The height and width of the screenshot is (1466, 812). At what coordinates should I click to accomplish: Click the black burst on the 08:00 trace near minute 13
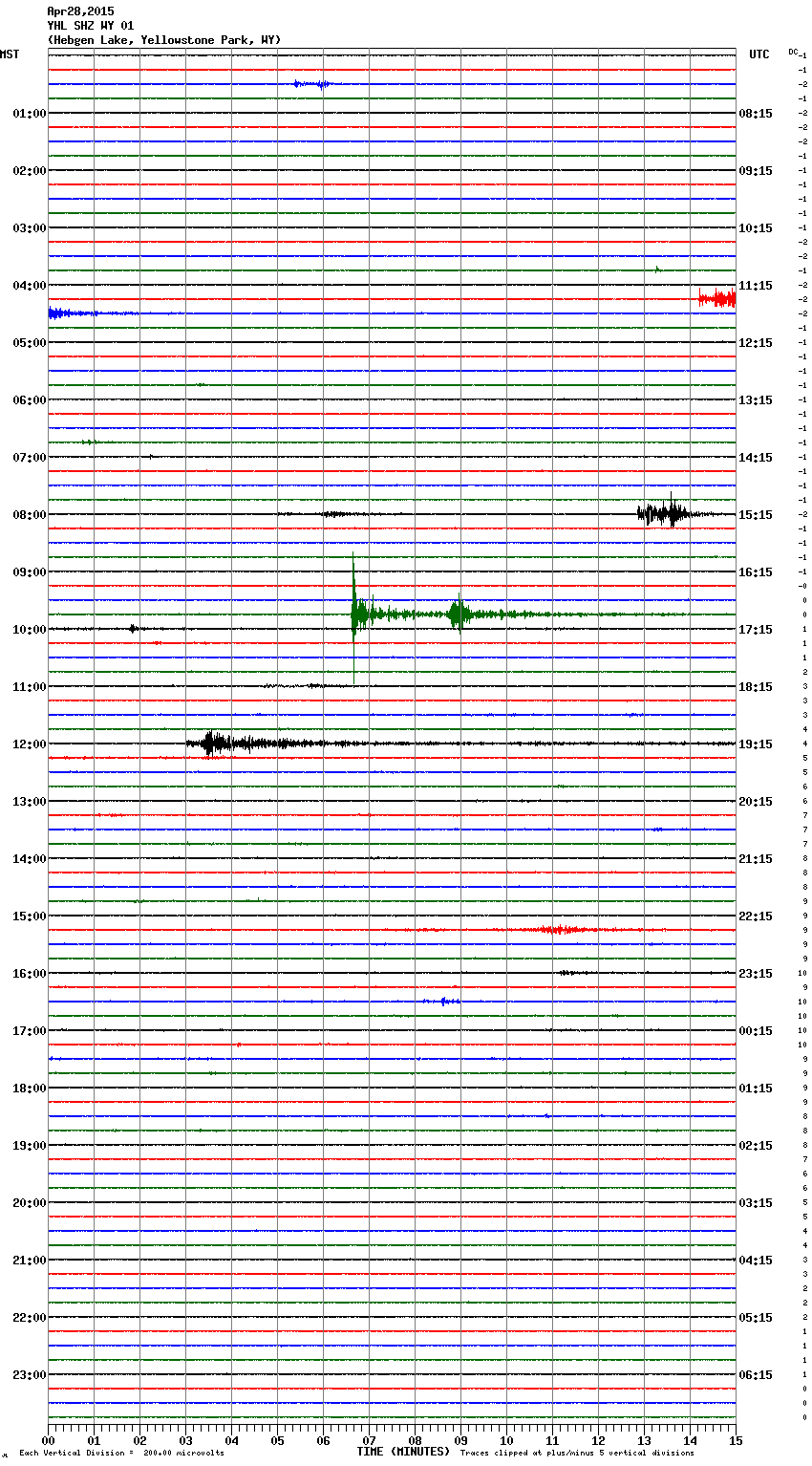pos(664,513)
